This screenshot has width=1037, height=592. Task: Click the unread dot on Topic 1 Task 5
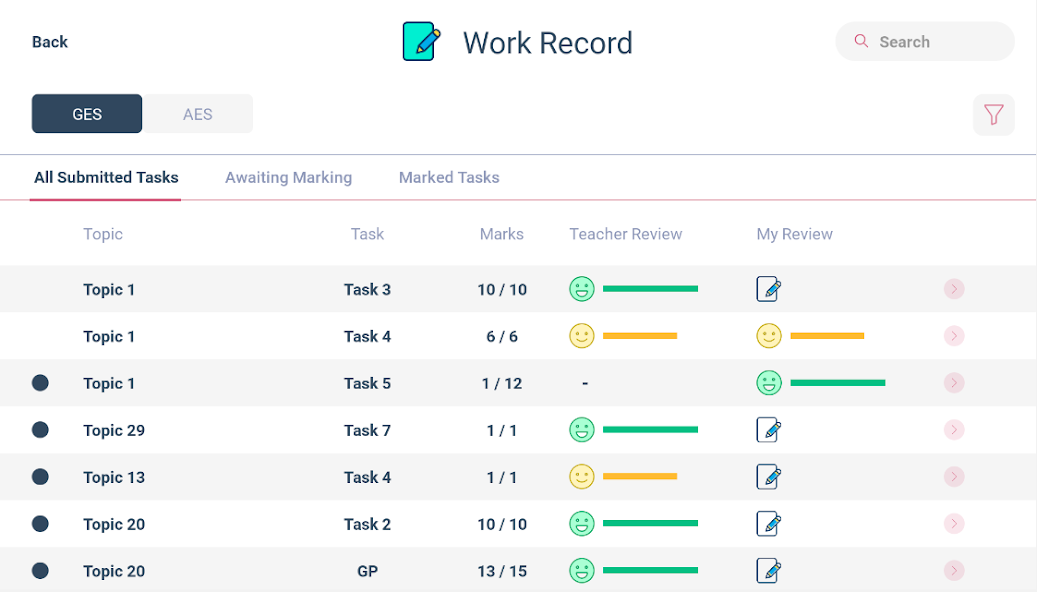pyautogui.click(x=40, y=383)
